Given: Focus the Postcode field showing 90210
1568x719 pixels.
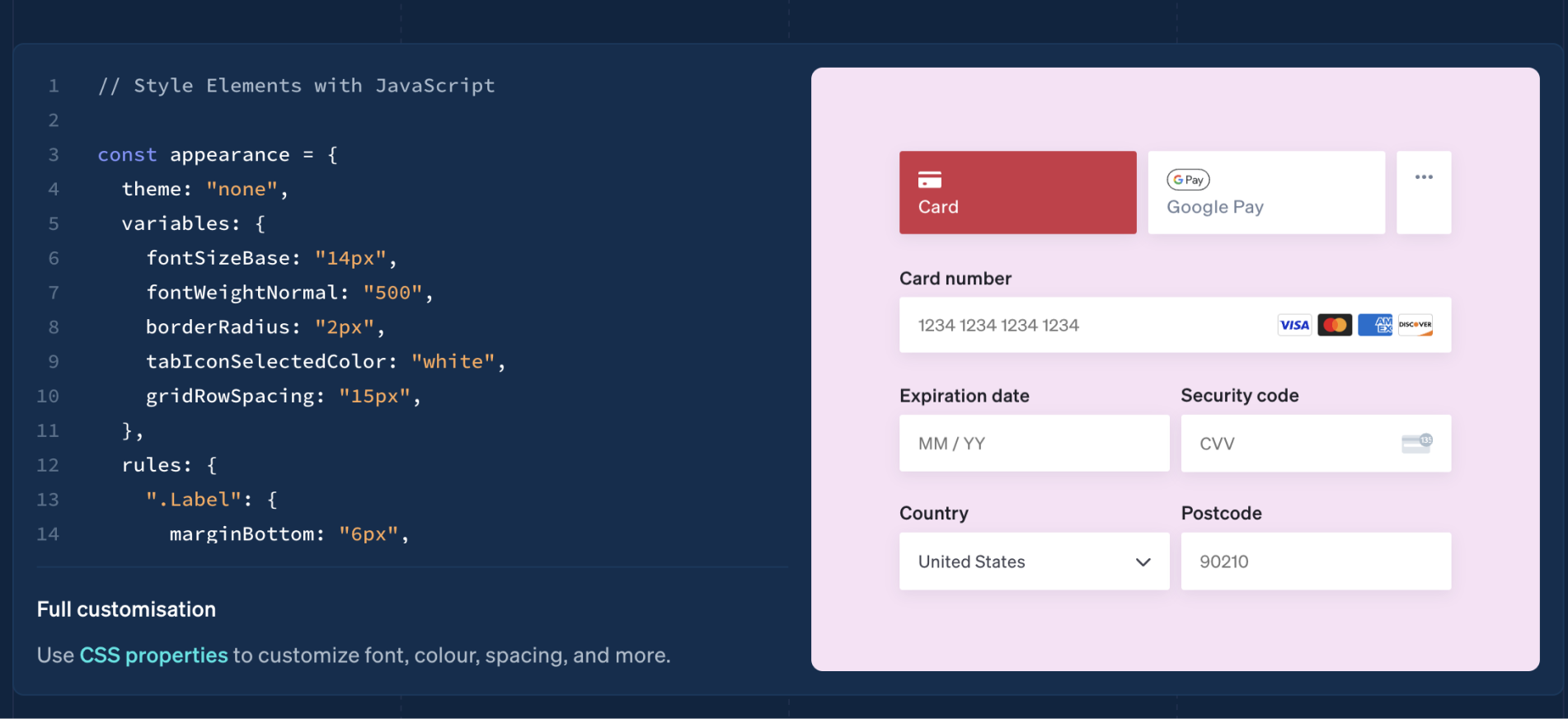Looking at the screenshot, I should tap(1316, 562).
